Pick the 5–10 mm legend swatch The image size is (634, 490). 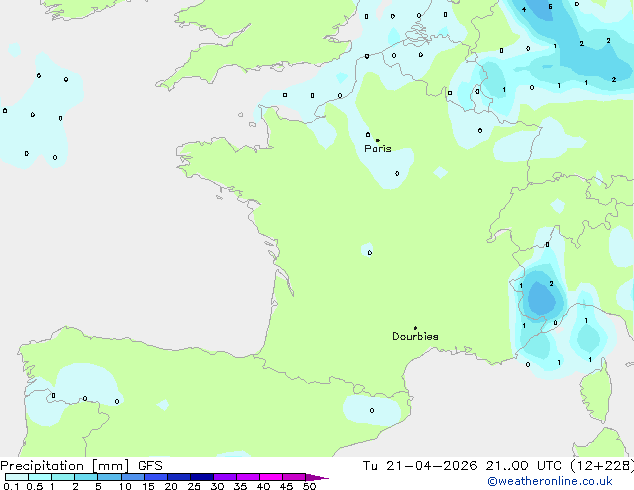coord(110,477)
